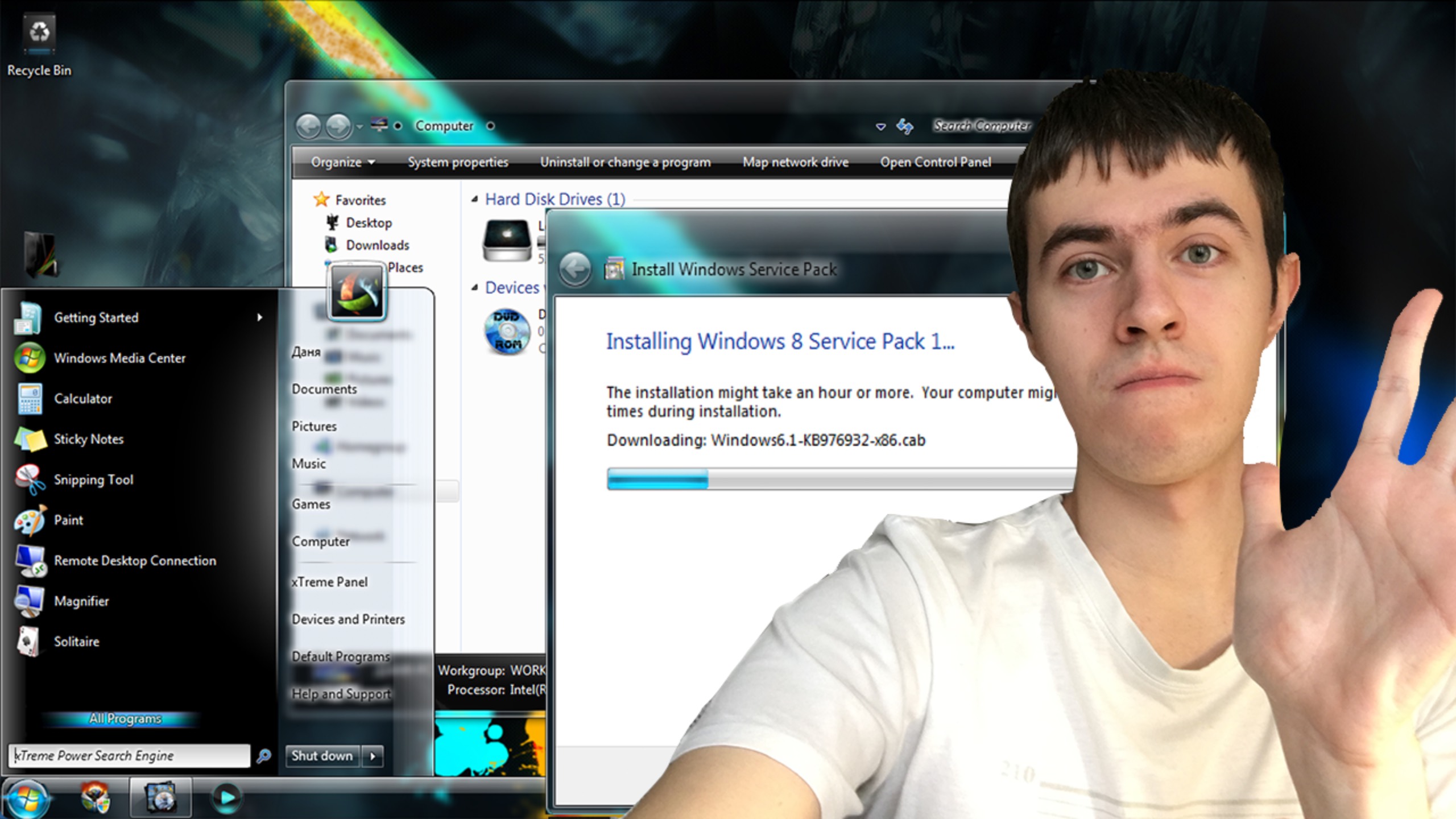Open the Windows flag taskbar icon beside Start orb
1456x819 pixels.
tap(96, 798)
